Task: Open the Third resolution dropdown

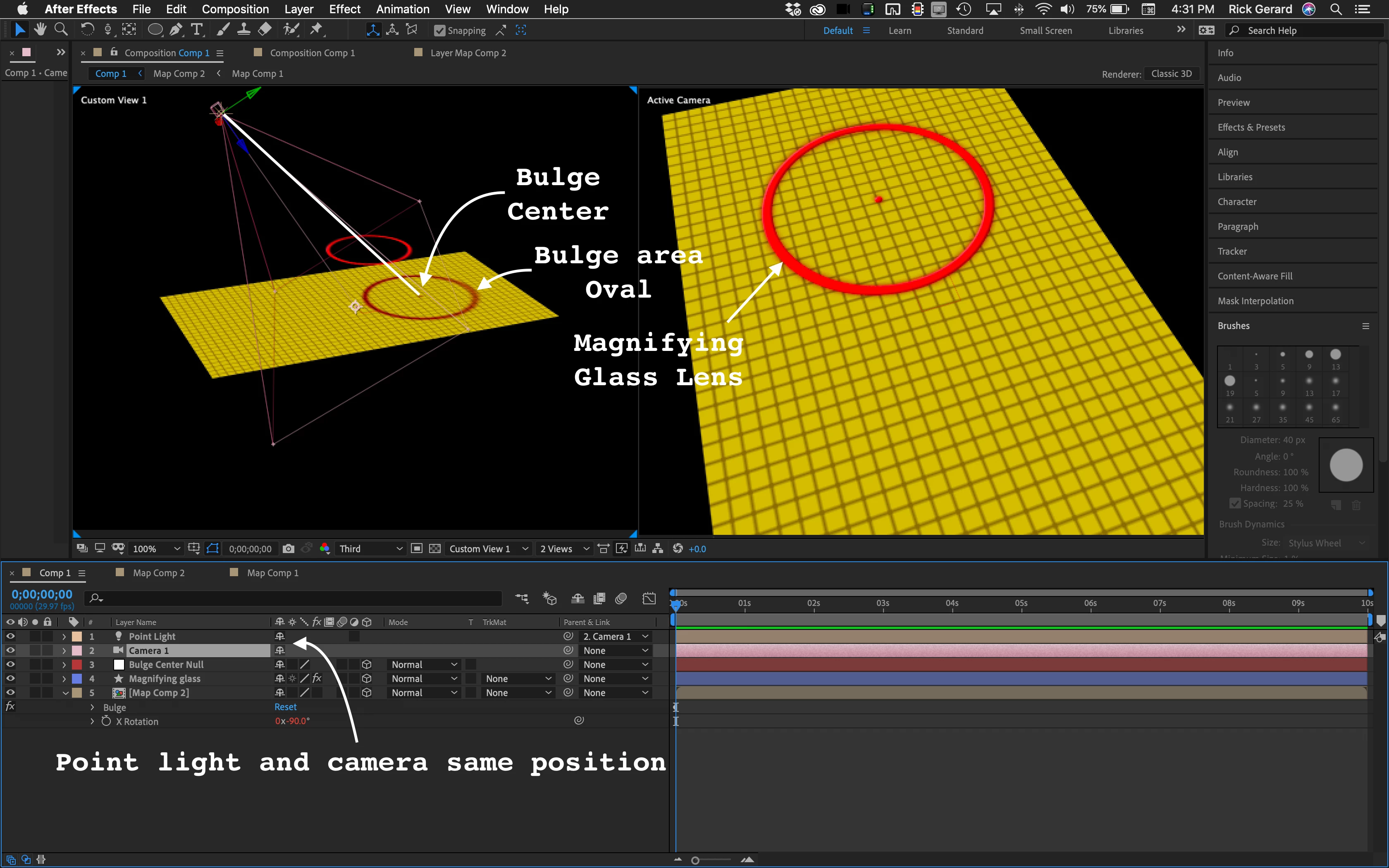Action: tap(370, 549)
